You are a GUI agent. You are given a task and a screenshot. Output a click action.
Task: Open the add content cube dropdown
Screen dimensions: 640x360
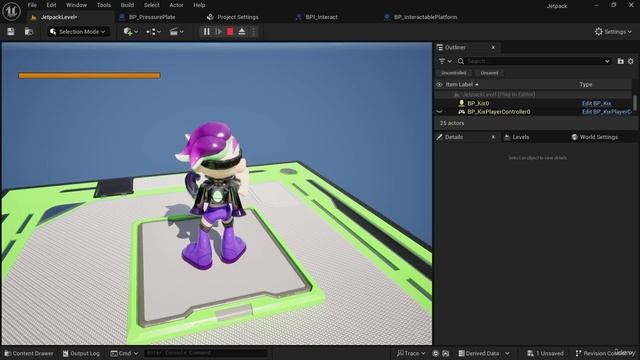tap(131, 31)
